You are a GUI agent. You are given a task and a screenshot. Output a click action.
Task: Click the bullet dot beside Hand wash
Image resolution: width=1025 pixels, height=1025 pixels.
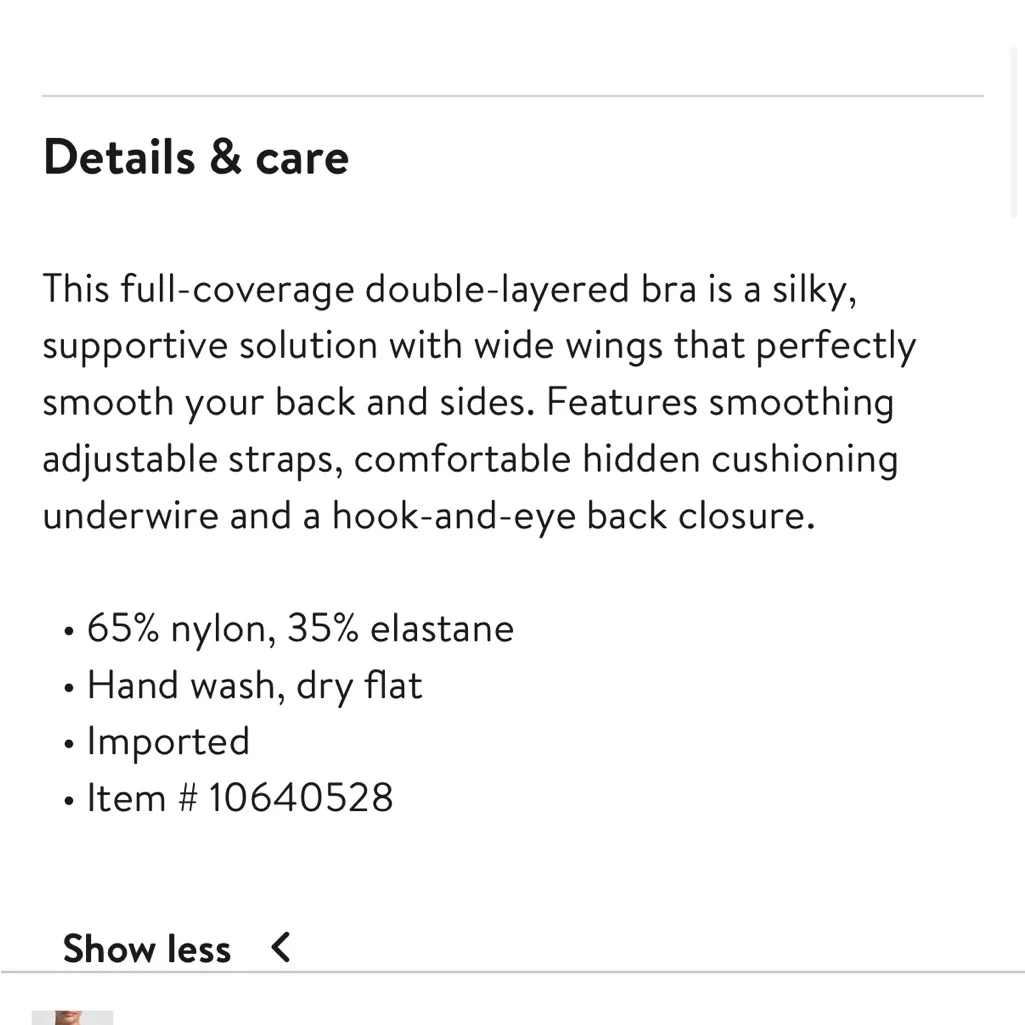68,687
